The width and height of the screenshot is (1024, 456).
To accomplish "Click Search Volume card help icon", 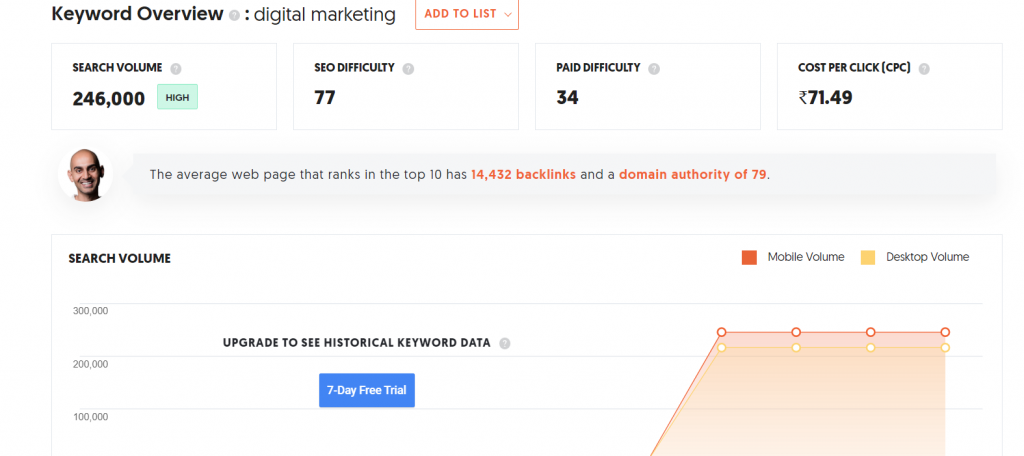I will click(176, 69).
